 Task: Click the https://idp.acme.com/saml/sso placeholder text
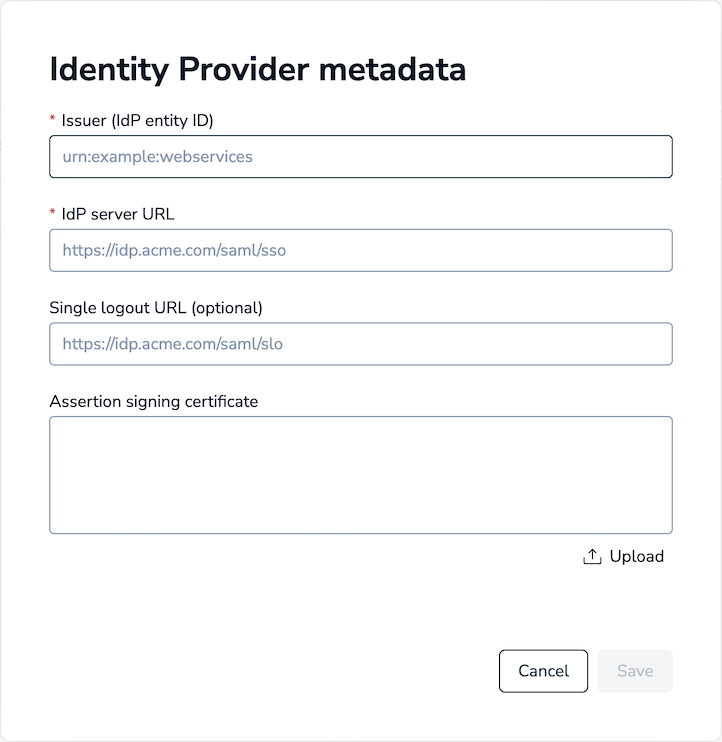pyautogui.click(x=174, y=250)
